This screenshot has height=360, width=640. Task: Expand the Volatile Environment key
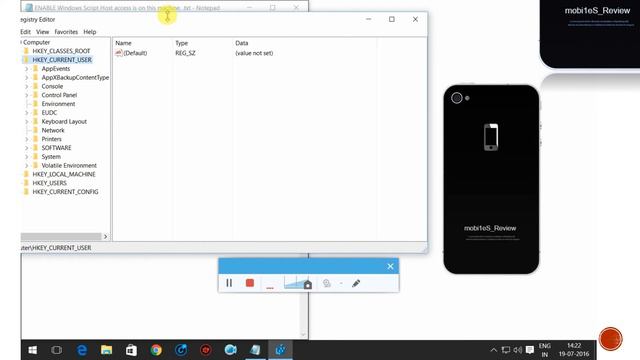27,166
